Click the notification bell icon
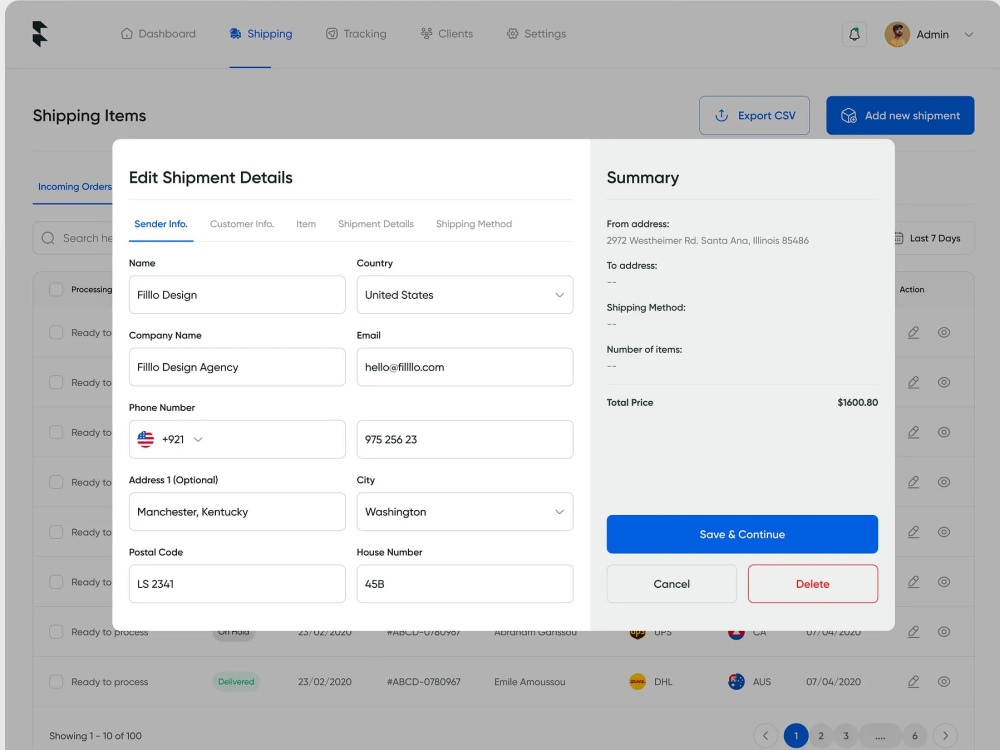Screen dimensions: 1000x750 tap(854, 34)
